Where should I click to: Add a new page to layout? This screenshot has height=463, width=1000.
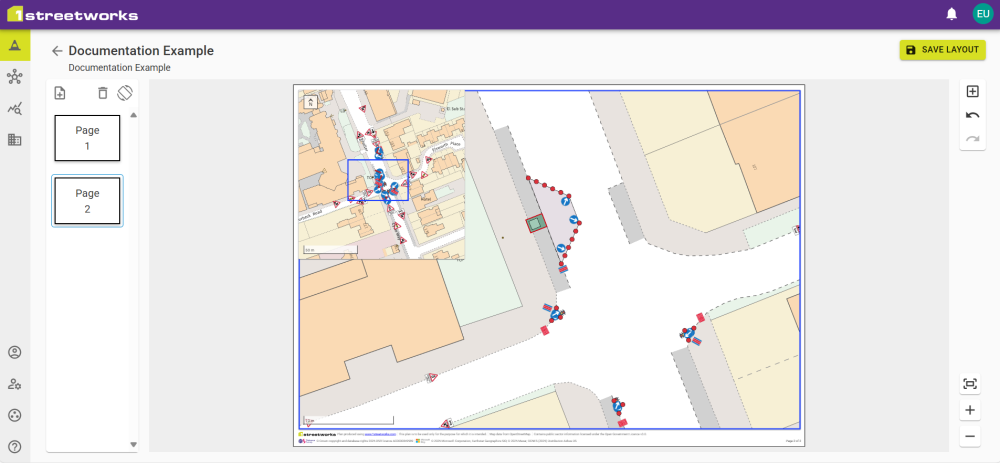(60, 93)
